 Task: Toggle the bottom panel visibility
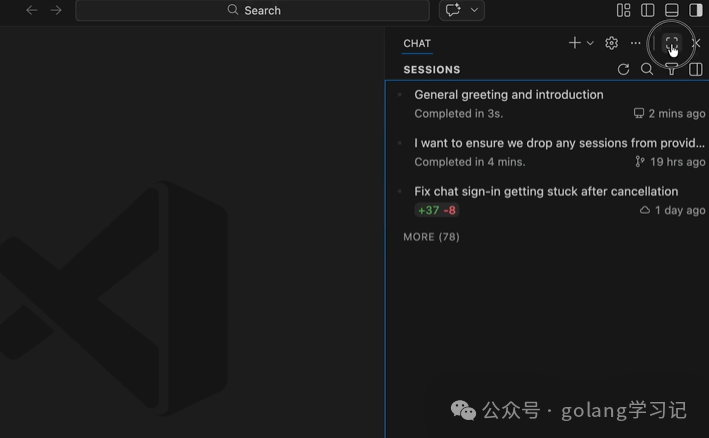click(671, 10)
